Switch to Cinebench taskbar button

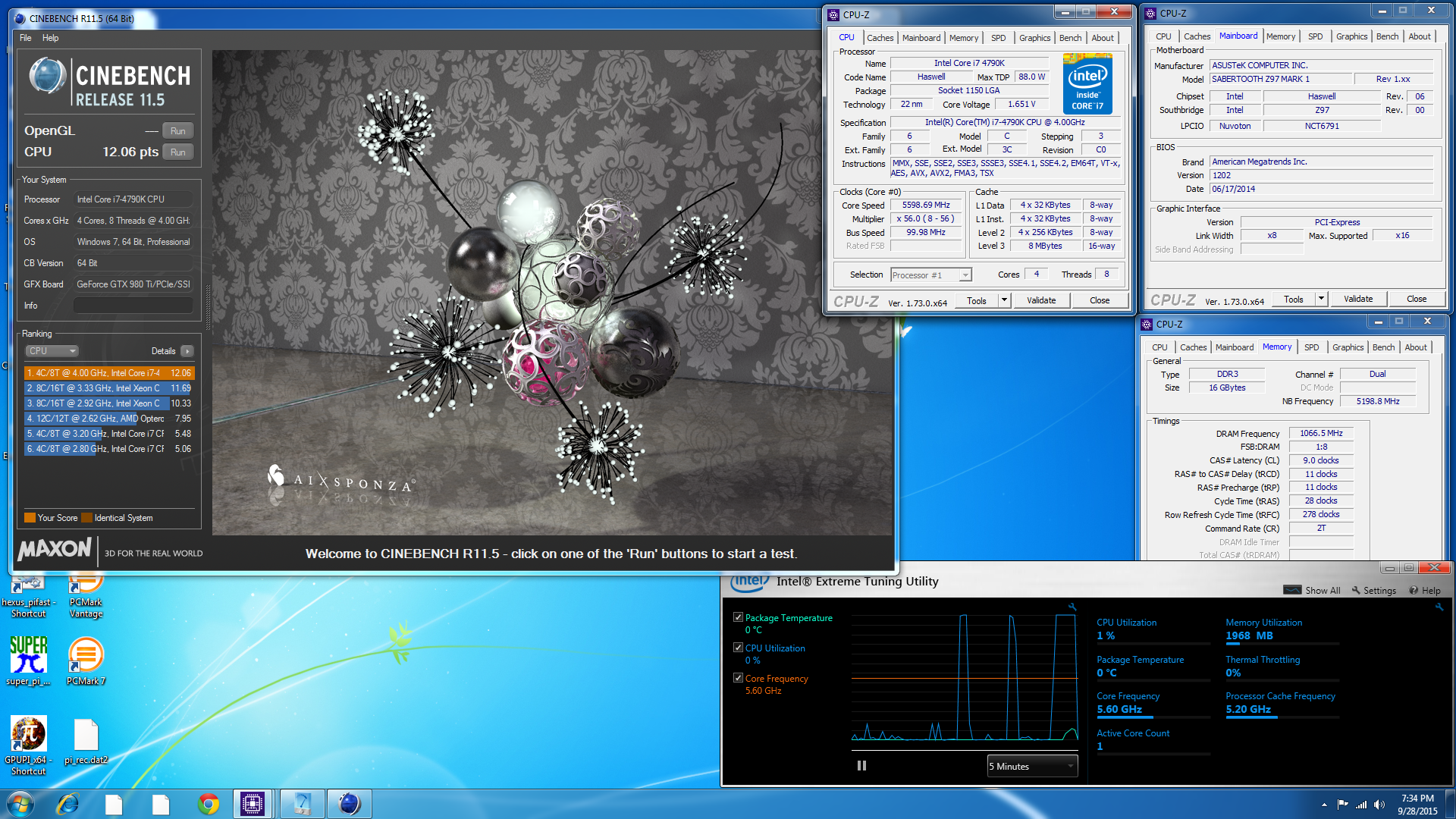[x=349, y=804]
